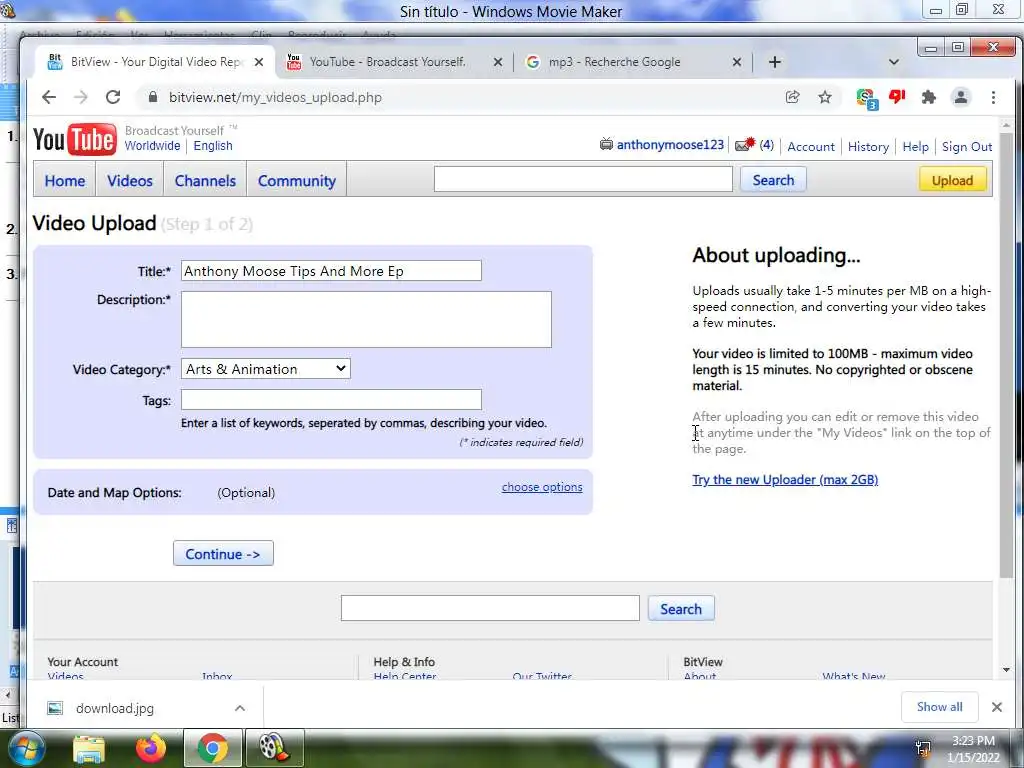This screenshot has height=768, width=1024.
Task: Open the Windows Start button
Action: 25,748
